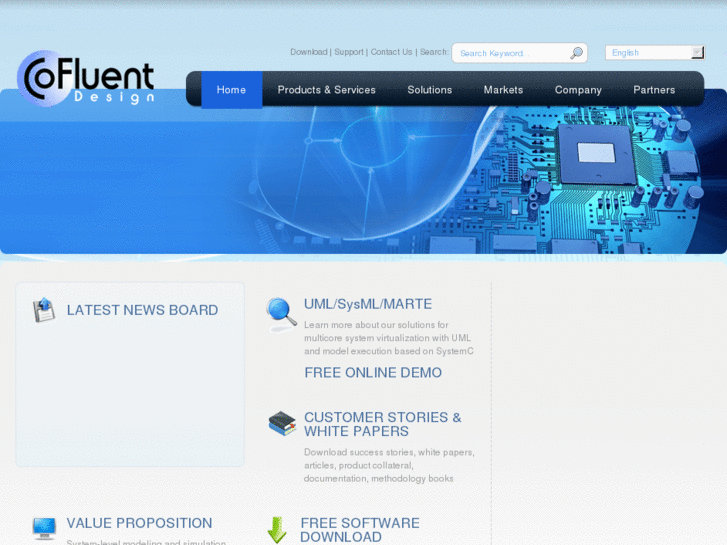Follow the Download link at top
Image resolution: width=727 pixels, height=545 pixels.
tap(309, 52)
